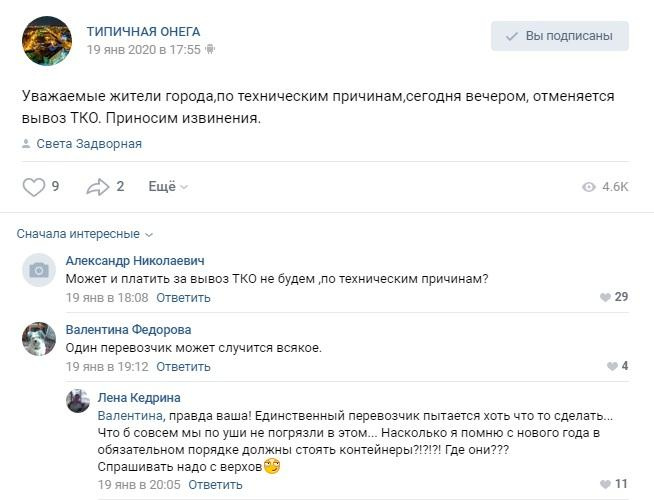Open the ТИПИЧНАЯ ОНЕГА community avatar

point(47,41)
